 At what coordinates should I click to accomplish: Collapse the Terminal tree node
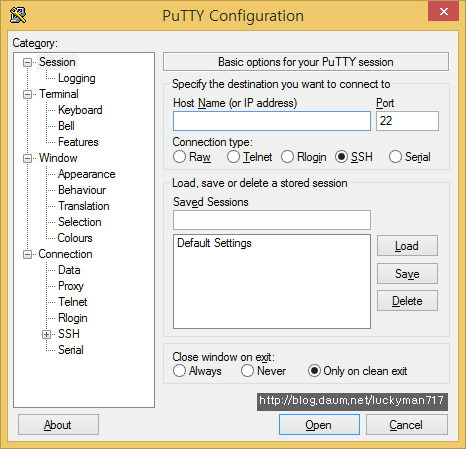27,94
